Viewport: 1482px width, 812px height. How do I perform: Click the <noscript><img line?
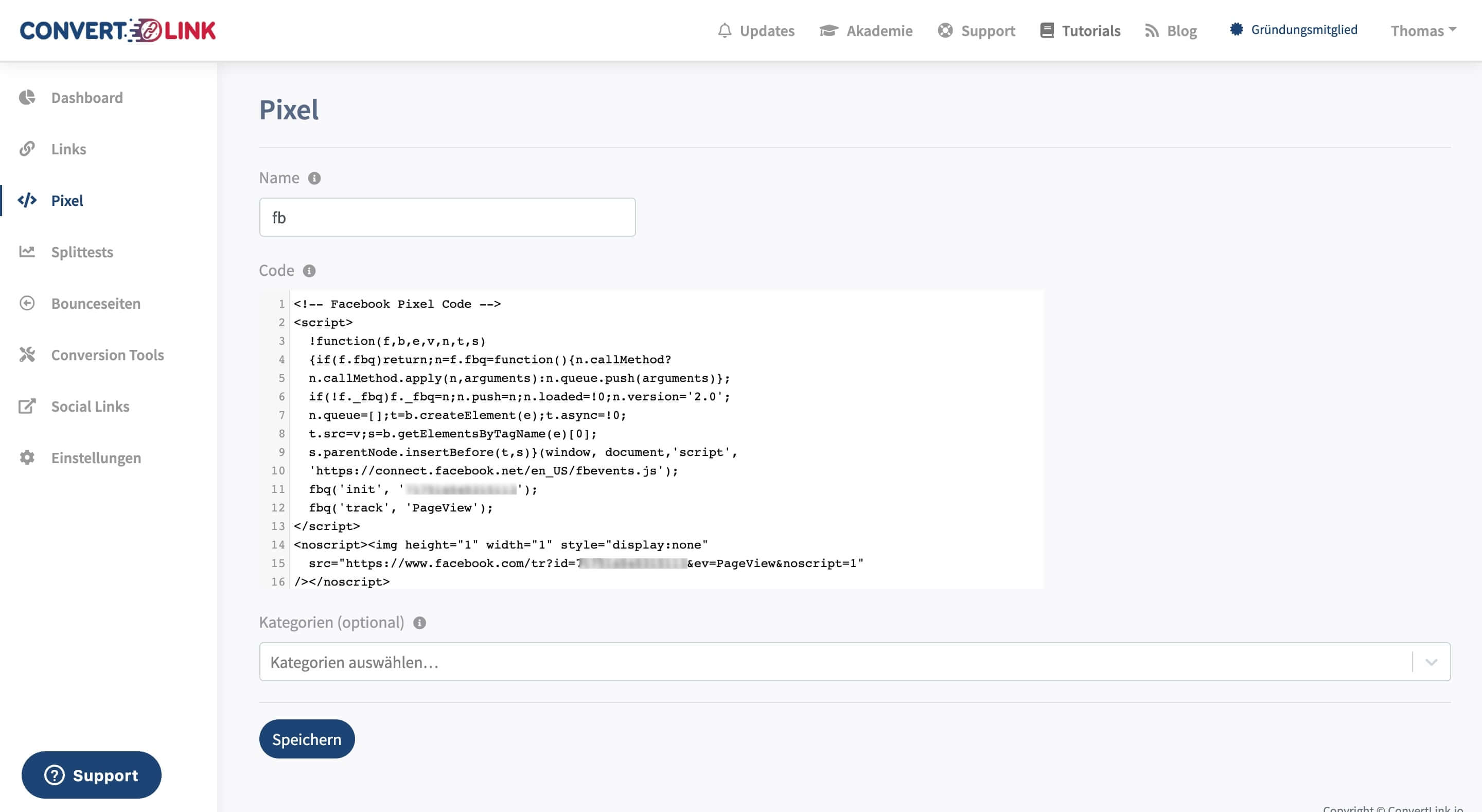click(501, 544)
